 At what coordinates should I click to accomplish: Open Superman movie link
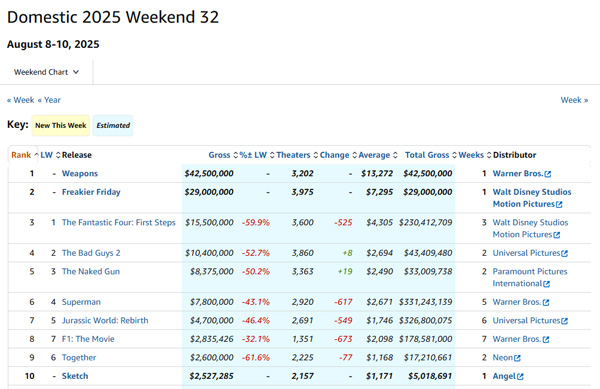pyautogui.click(x=81, y=302)
